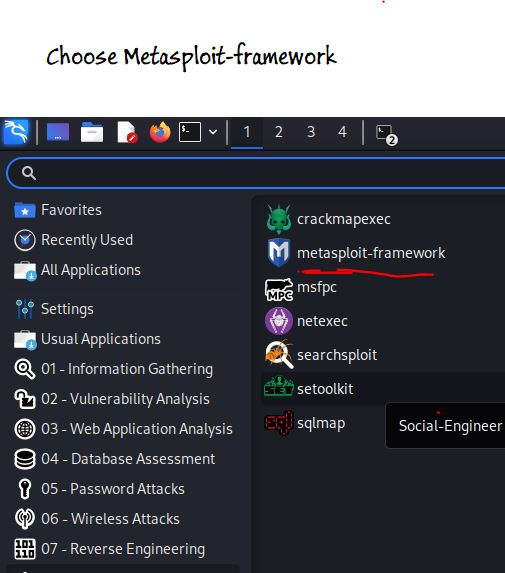Switch to workspace 2
Viewport: 505px width, 573px height.
point(279,132)
